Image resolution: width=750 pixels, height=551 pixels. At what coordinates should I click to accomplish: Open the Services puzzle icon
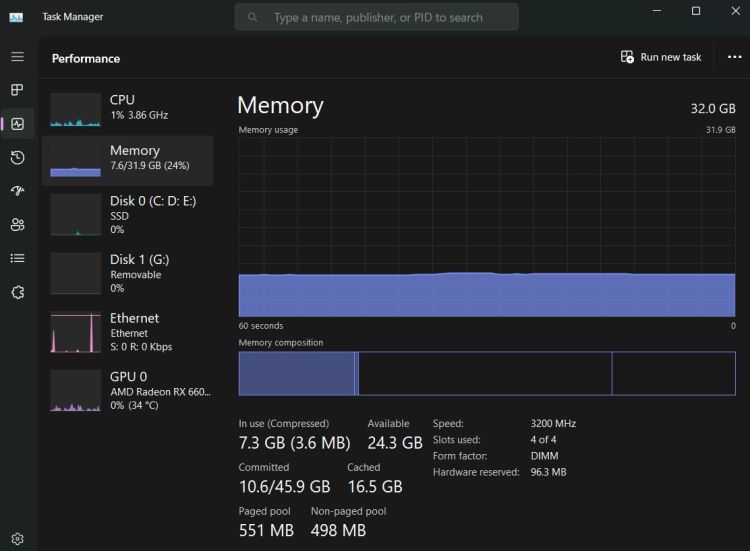[17, 292]
